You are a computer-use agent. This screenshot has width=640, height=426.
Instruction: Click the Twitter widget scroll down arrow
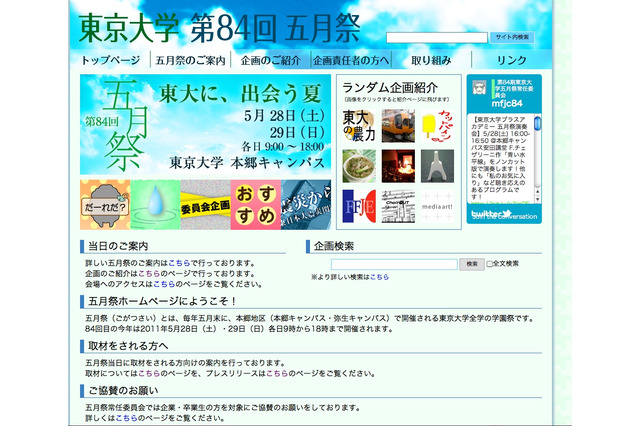point(538,200)
